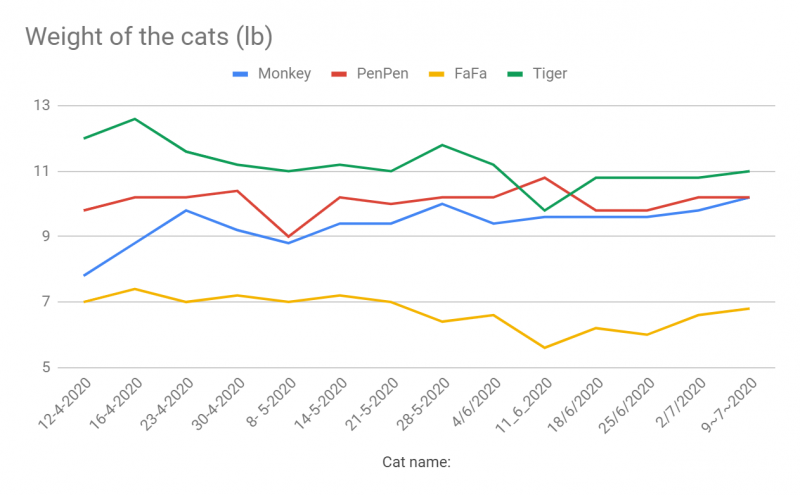Click the Monkey blue legend swatch
800x495 pixels.
coord(241,73)
